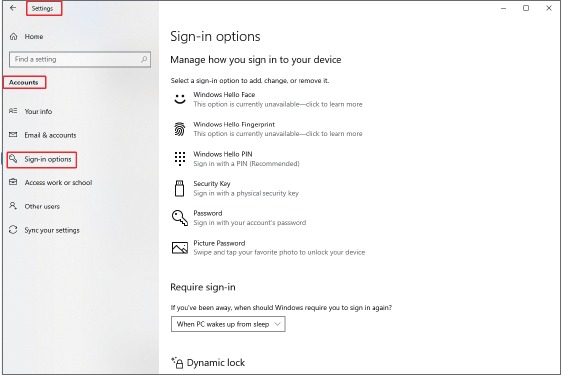563x377 pixels.
Task: Click the Find a setting search box
Action: (x=80, y=59)
